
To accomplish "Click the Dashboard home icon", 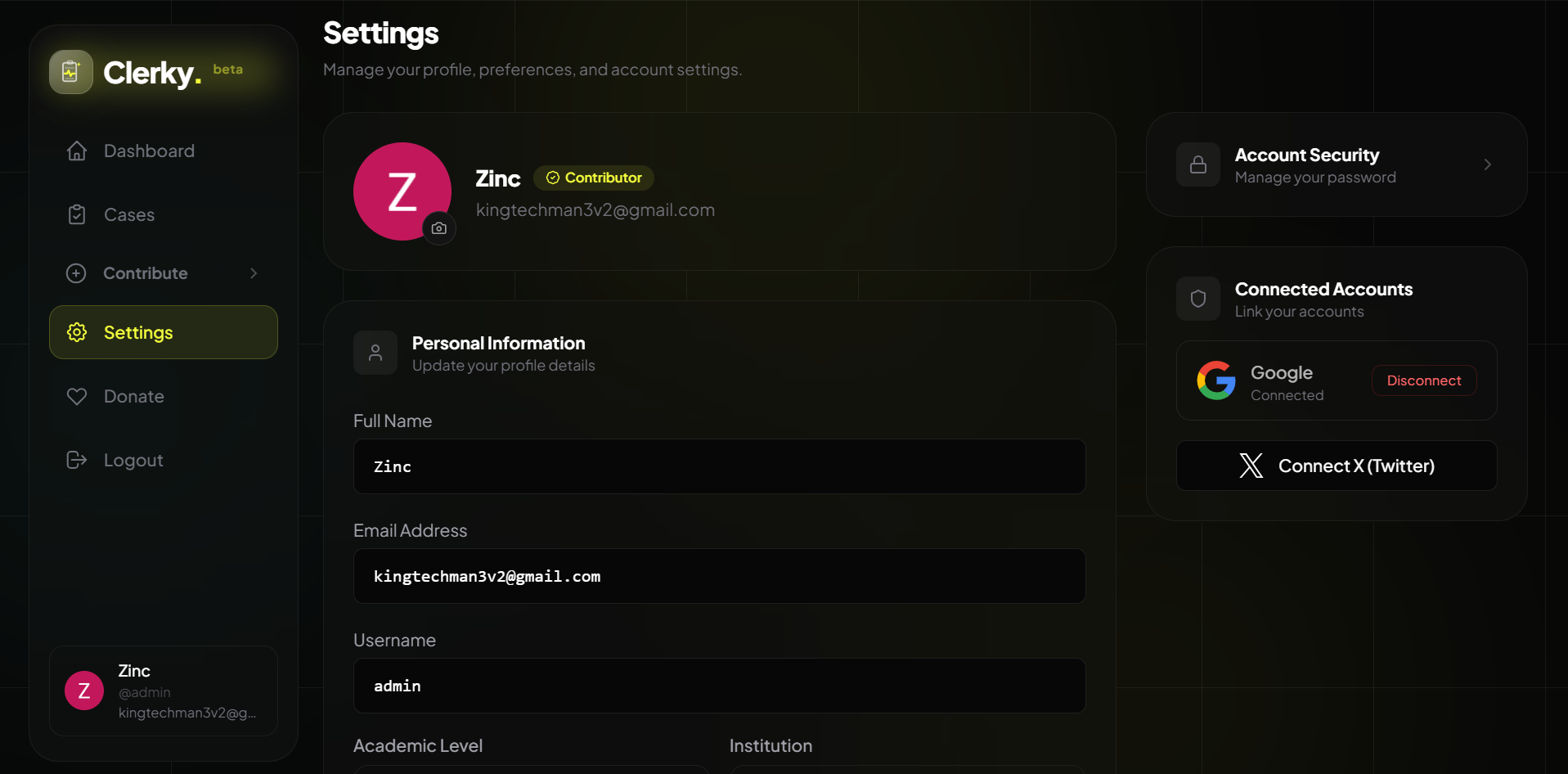I will tap(77, 151).
